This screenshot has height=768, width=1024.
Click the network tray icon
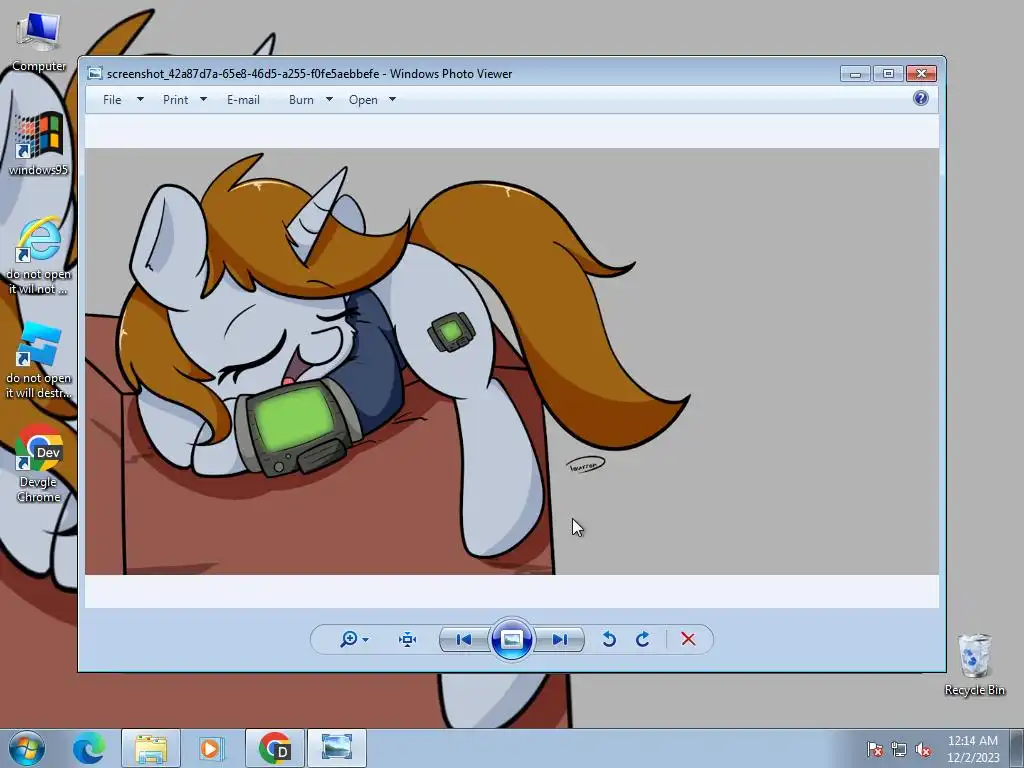click(899, 749)
